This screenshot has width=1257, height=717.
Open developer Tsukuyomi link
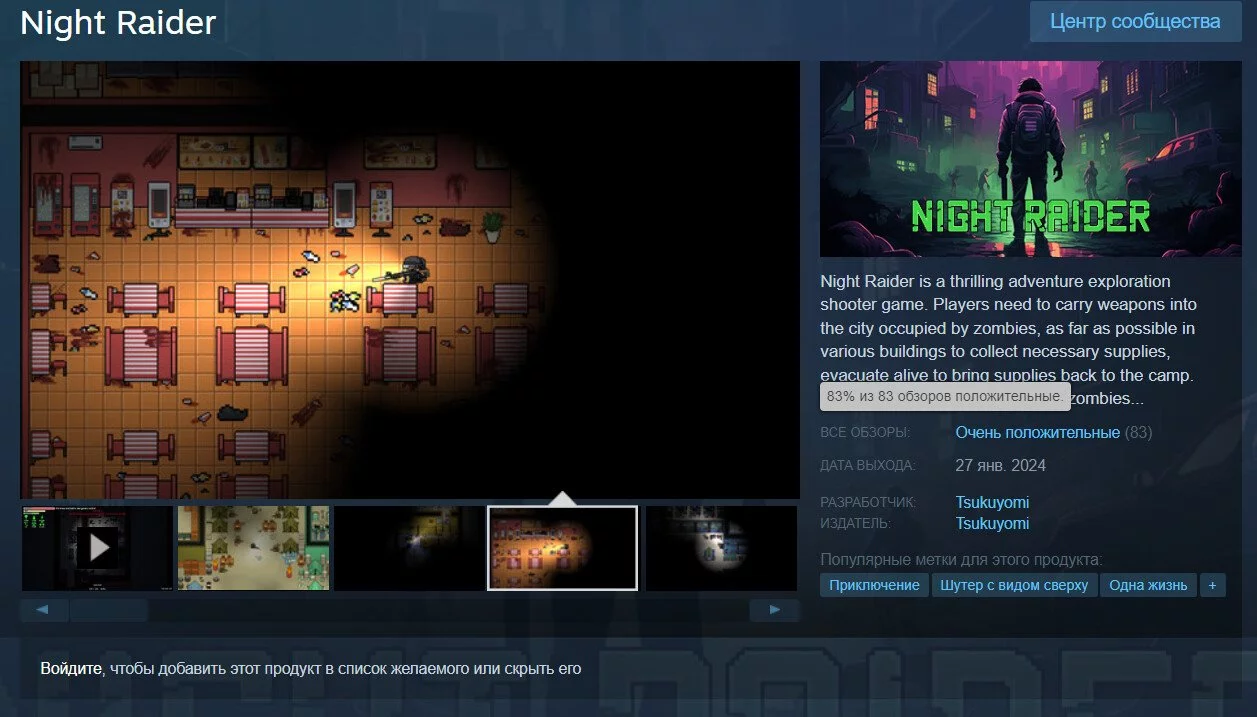(x=992, y=502)
